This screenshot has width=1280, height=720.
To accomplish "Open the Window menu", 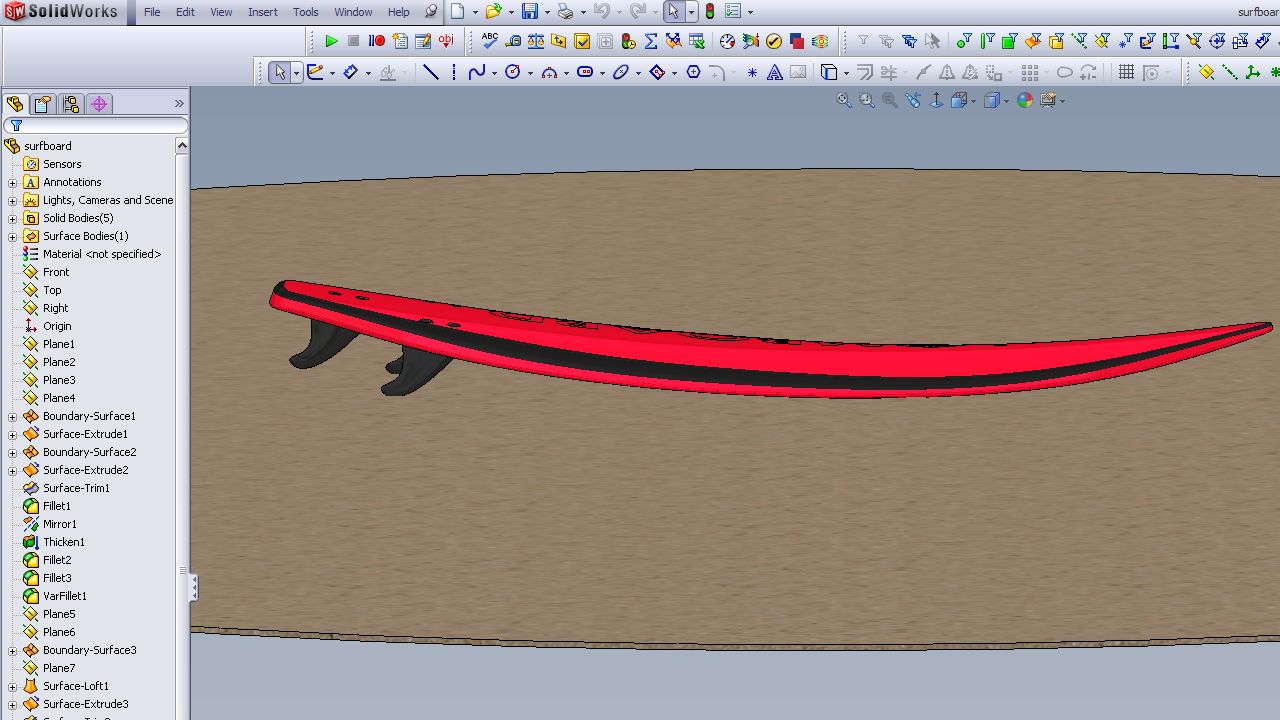I will coord(353,12).
